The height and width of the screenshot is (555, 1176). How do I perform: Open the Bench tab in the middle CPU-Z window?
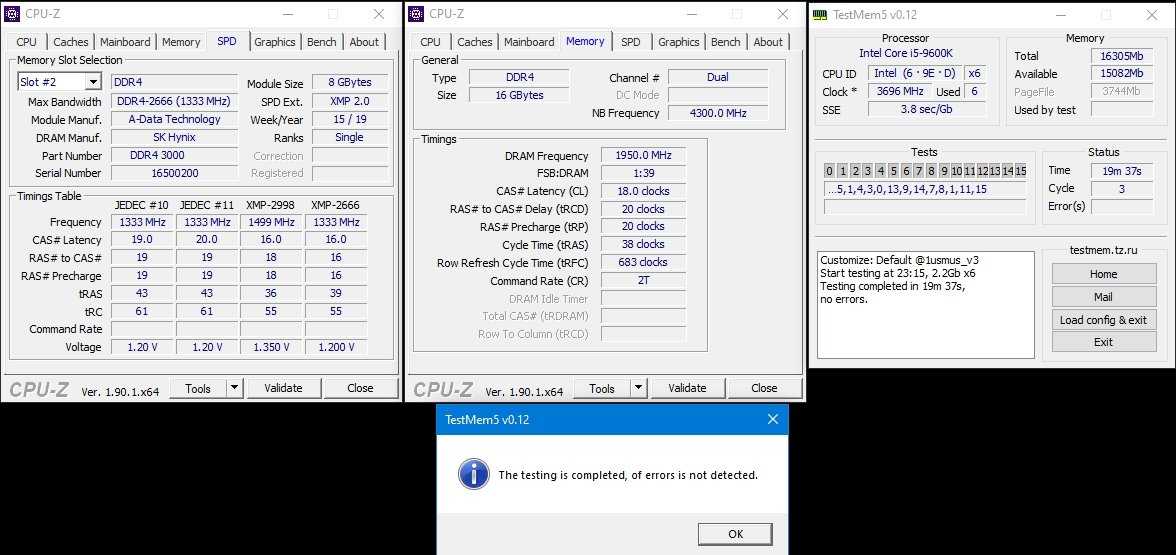click(x=725, y=42)
